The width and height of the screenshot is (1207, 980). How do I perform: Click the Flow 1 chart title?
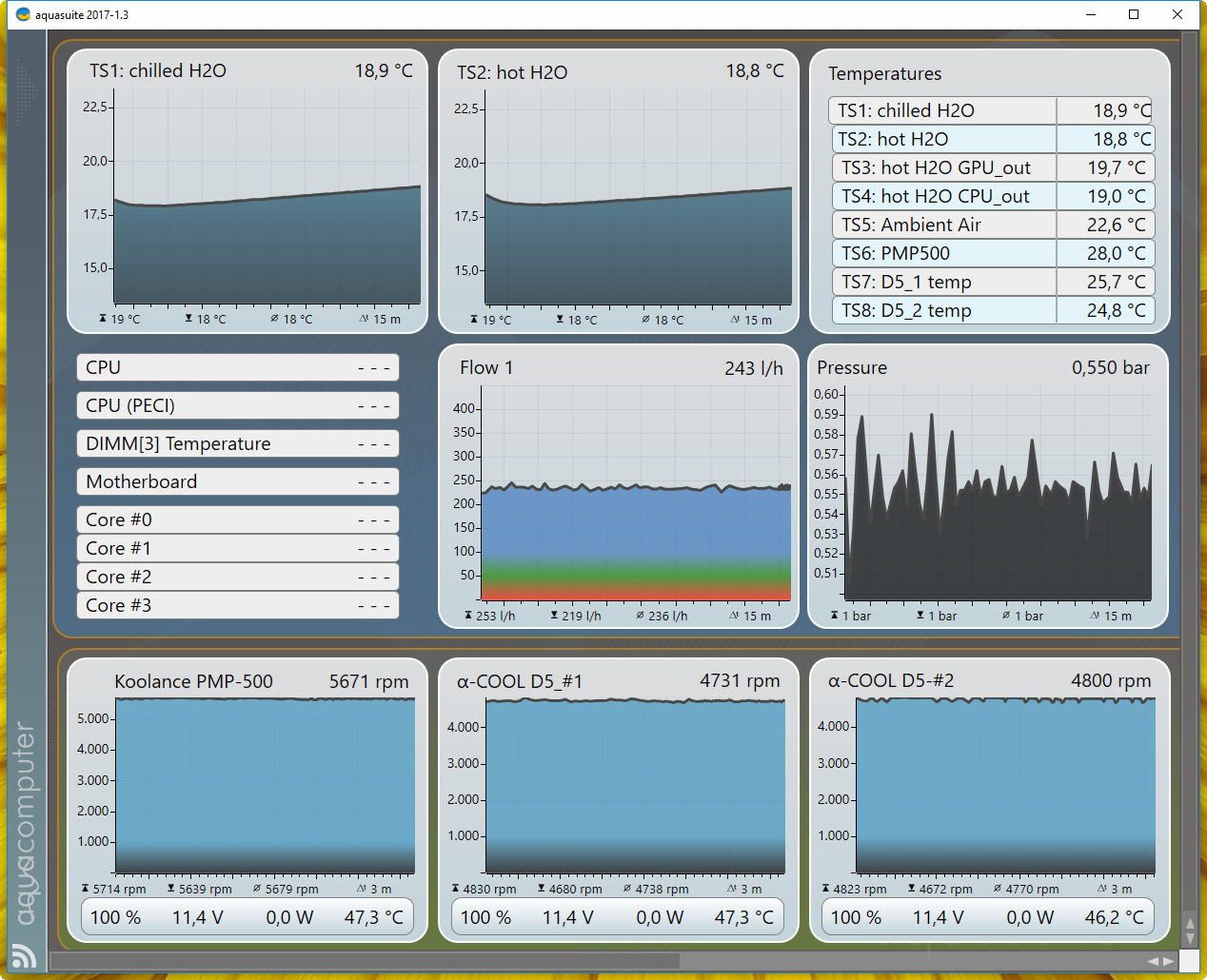click(x=486, y=368)
